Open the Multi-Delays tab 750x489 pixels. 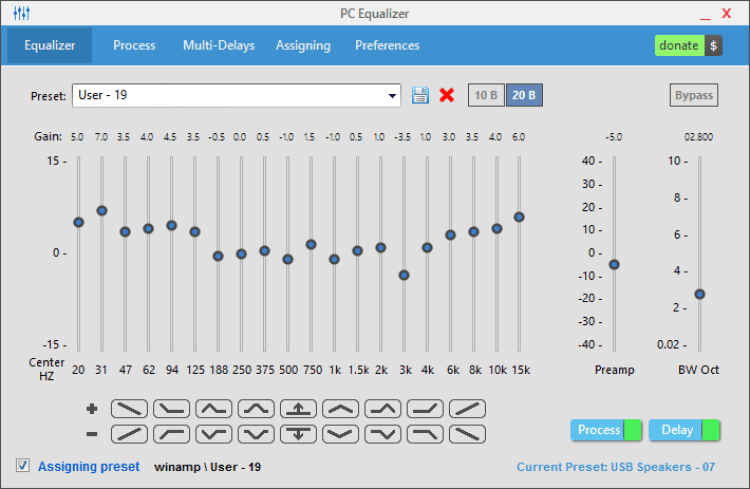pyautogui.click(x=219, y=45)
